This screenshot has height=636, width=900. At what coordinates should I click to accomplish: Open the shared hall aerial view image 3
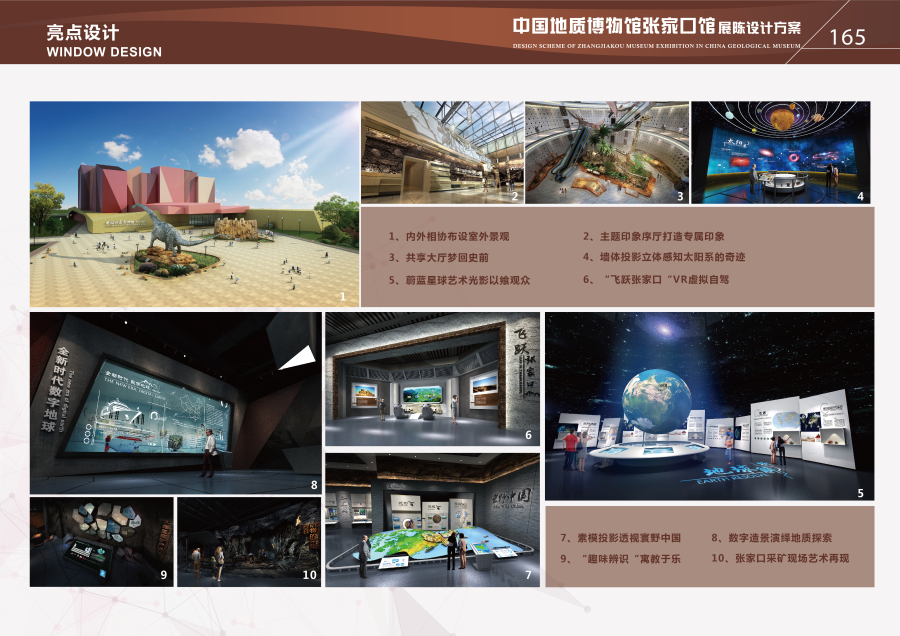605,152
